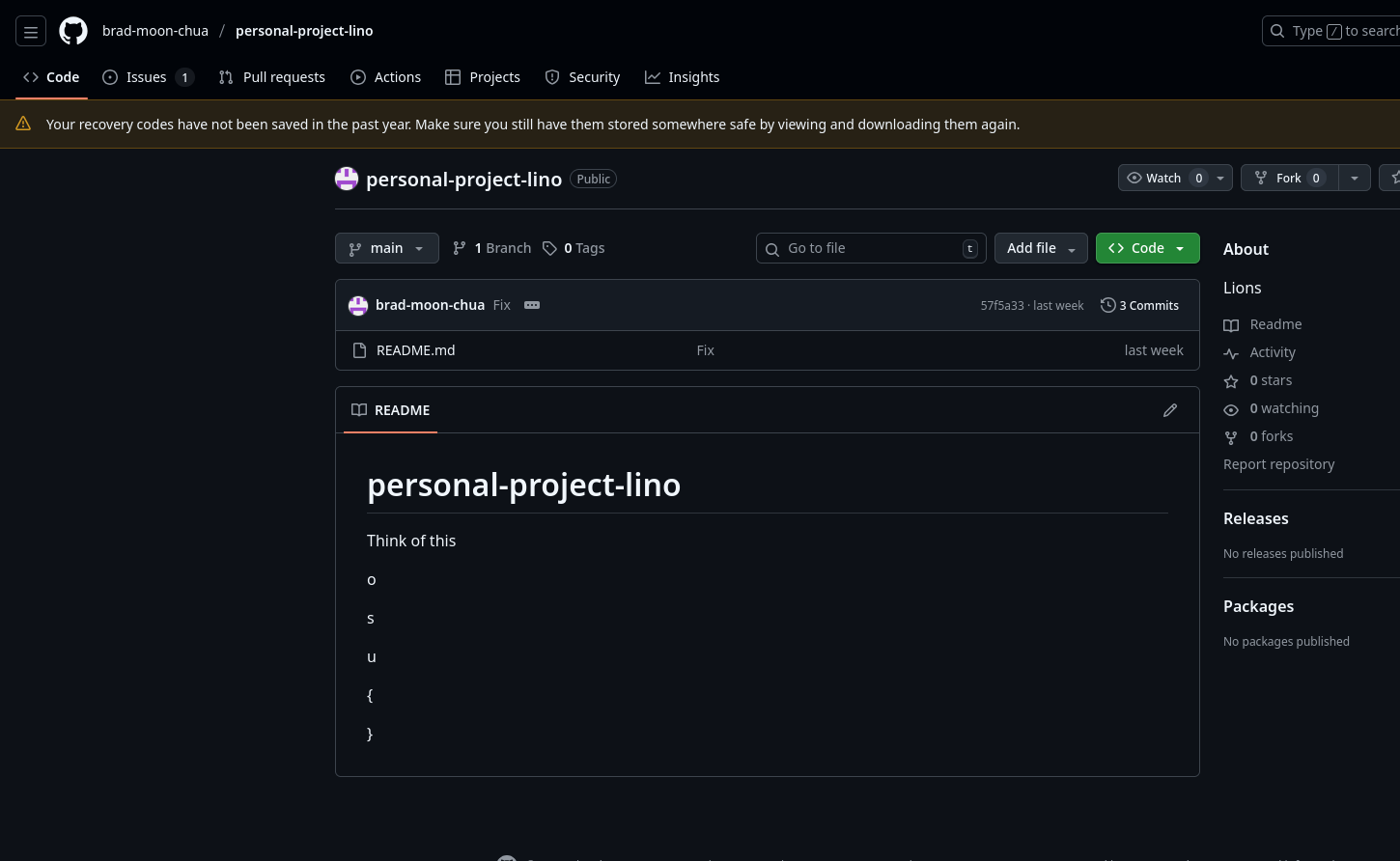1400x861 pixels.
Task: Click the README.md file icon
Action: coord(359,350)
